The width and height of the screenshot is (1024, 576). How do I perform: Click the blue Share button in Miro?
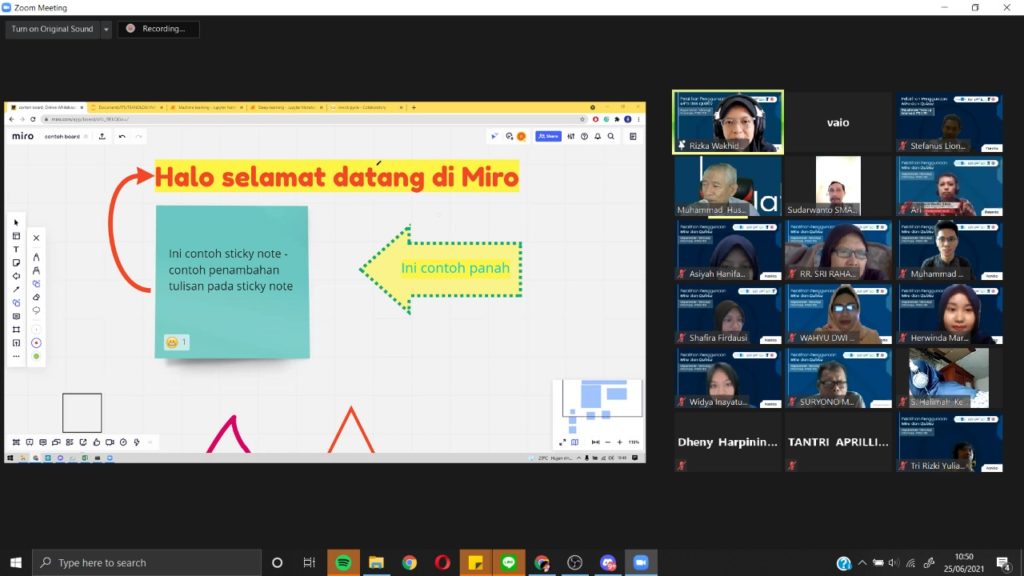coord(547,134)
